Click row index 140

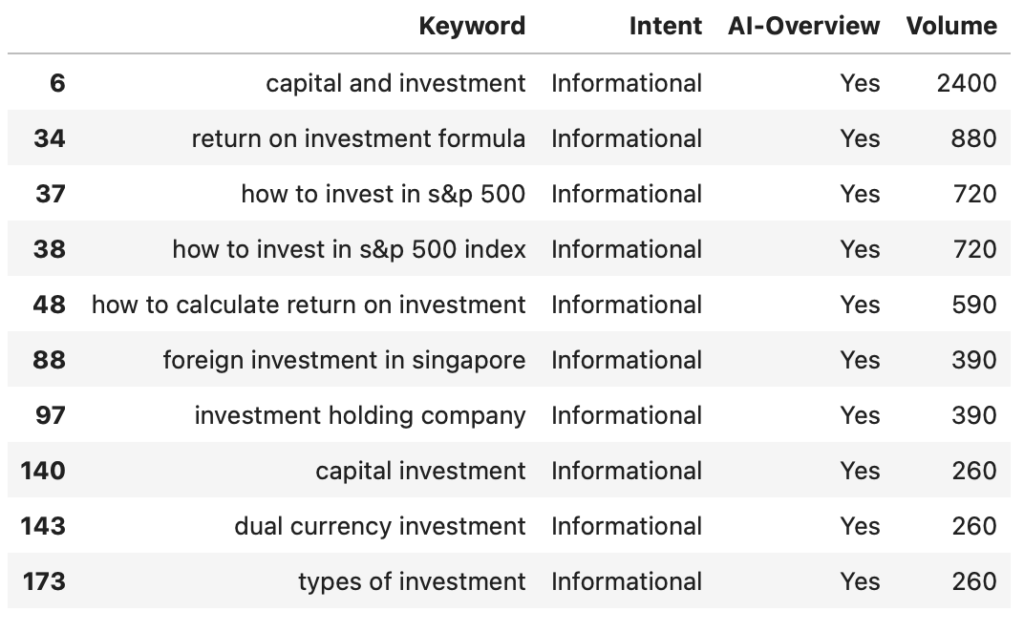pyautogui.click(x=43, y=471)
